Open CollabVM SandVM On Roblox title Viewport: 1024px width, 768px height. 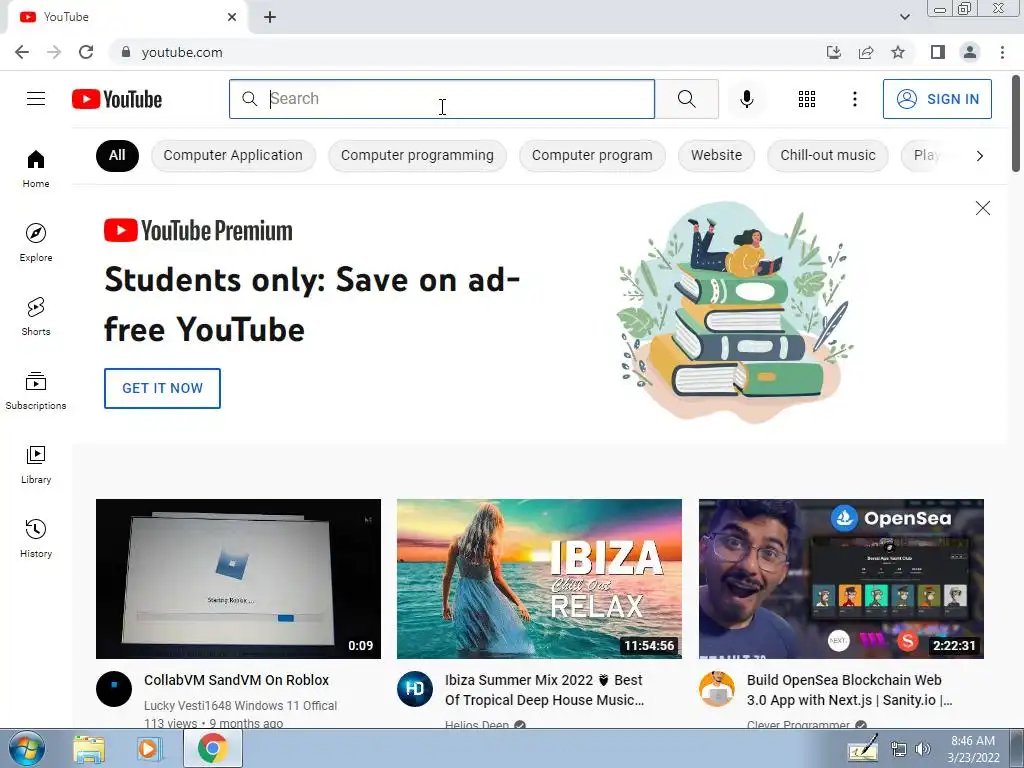point(236,680)
